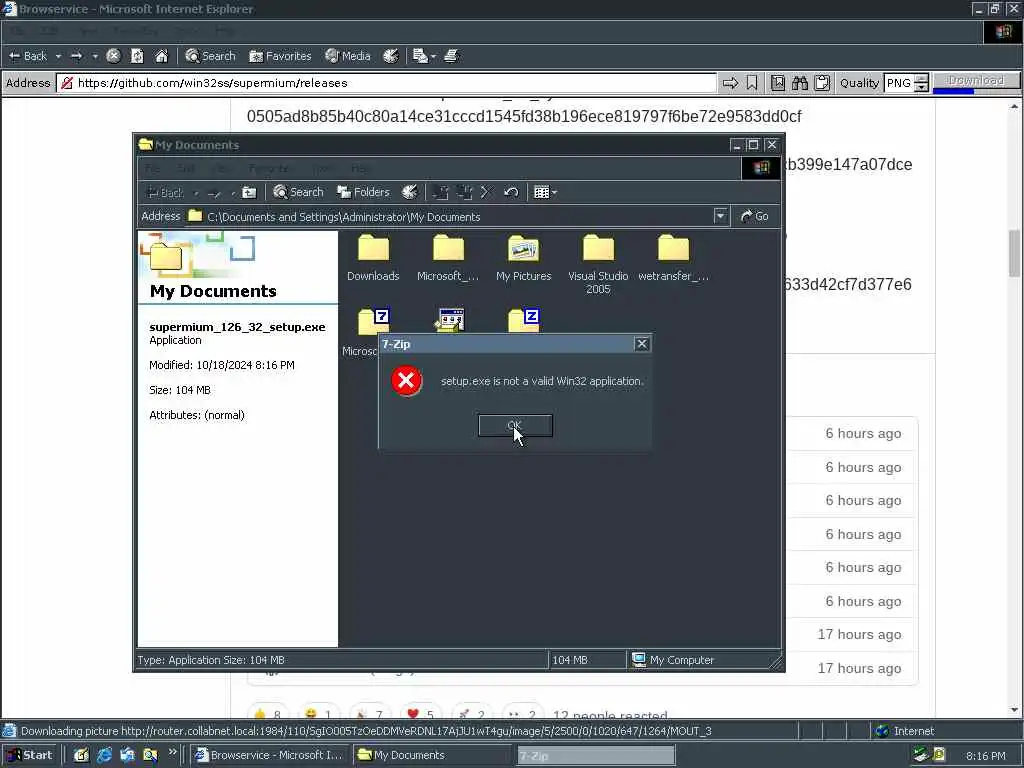This screenshot has width=1024, height=768.
Task: Open Media in the Internet Explorer toolbar
Action: [348, 56]
